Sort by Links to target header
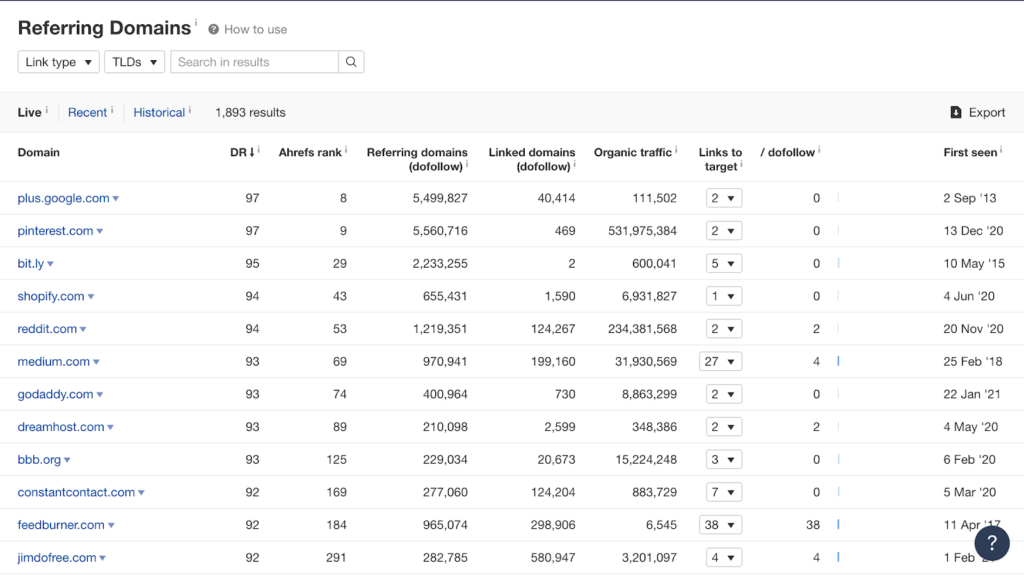The width and height of the screenshot is (1024, 575). click(720, 159)
